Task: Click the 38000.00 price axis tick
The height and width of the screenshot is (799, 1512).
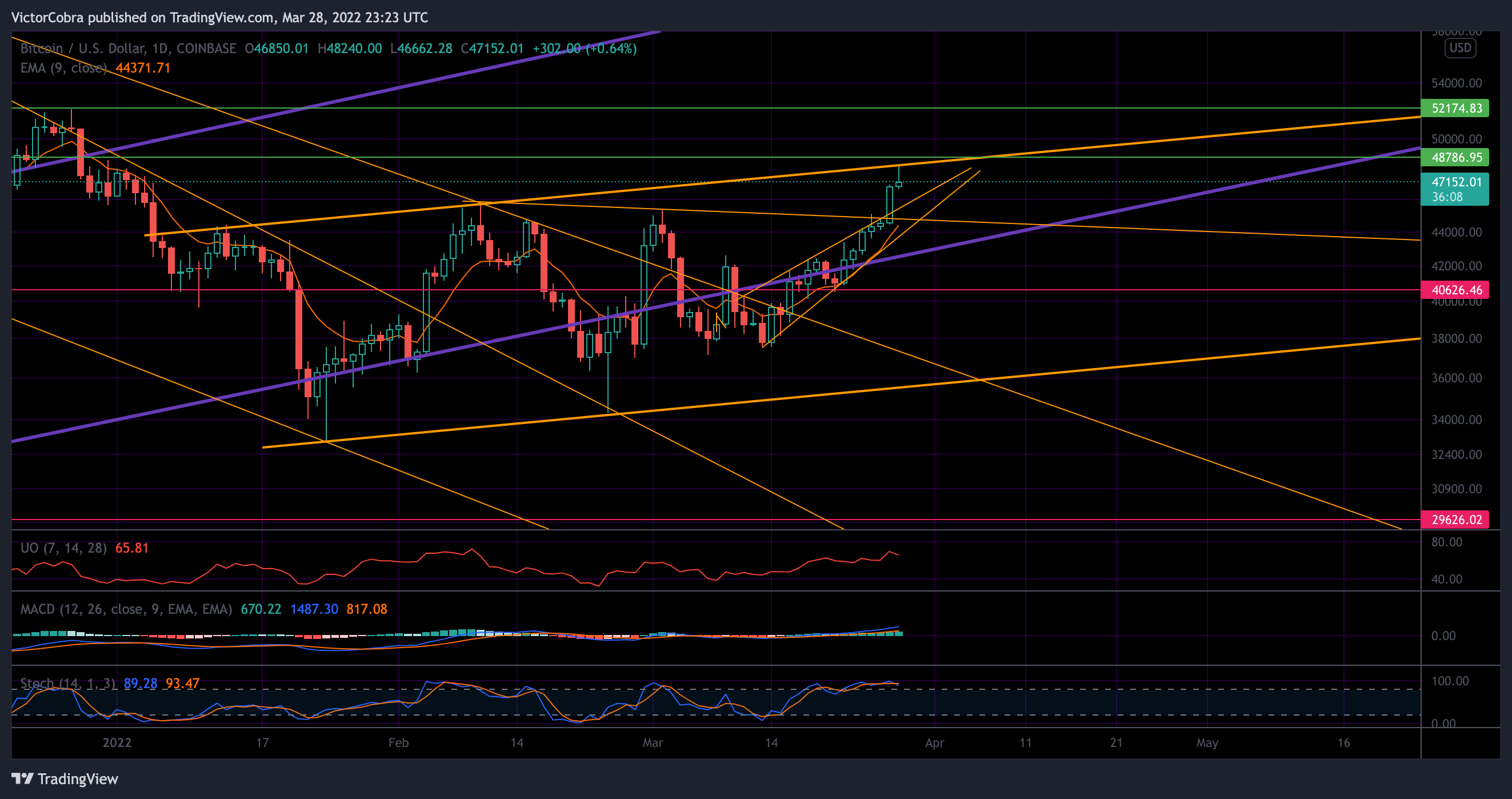Action: 1457,339
